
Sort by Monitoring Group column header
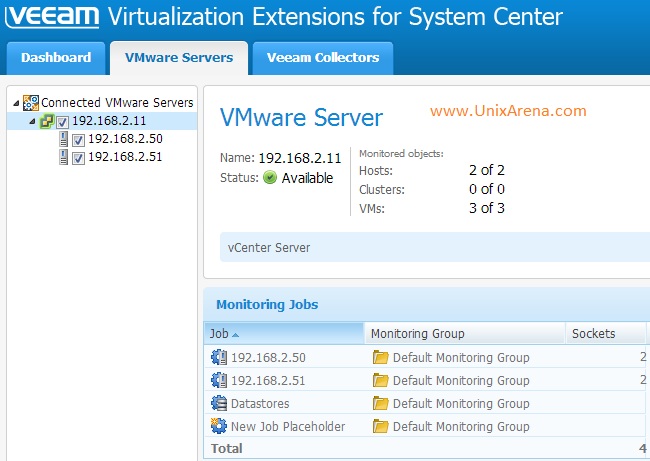tap(465, 333)
